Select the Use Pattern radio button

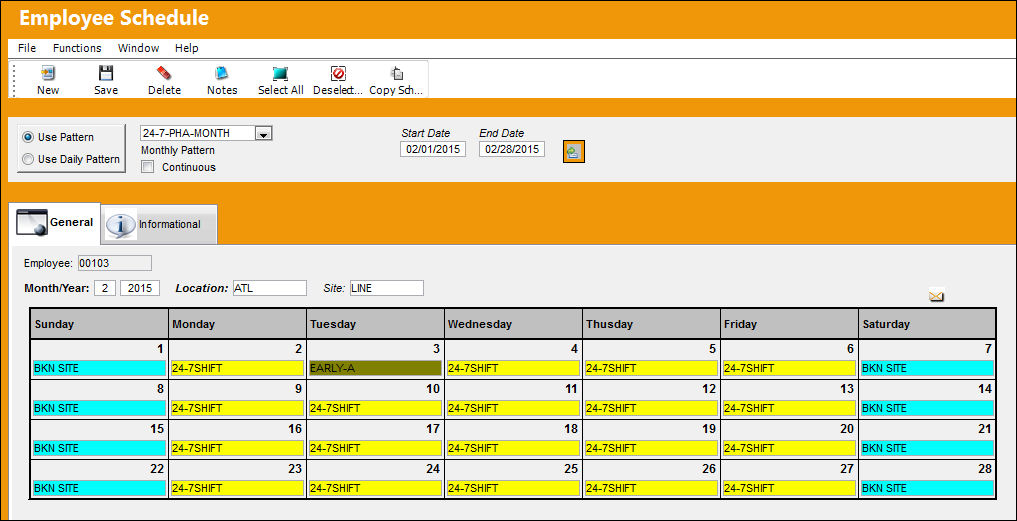coord(28,138)
